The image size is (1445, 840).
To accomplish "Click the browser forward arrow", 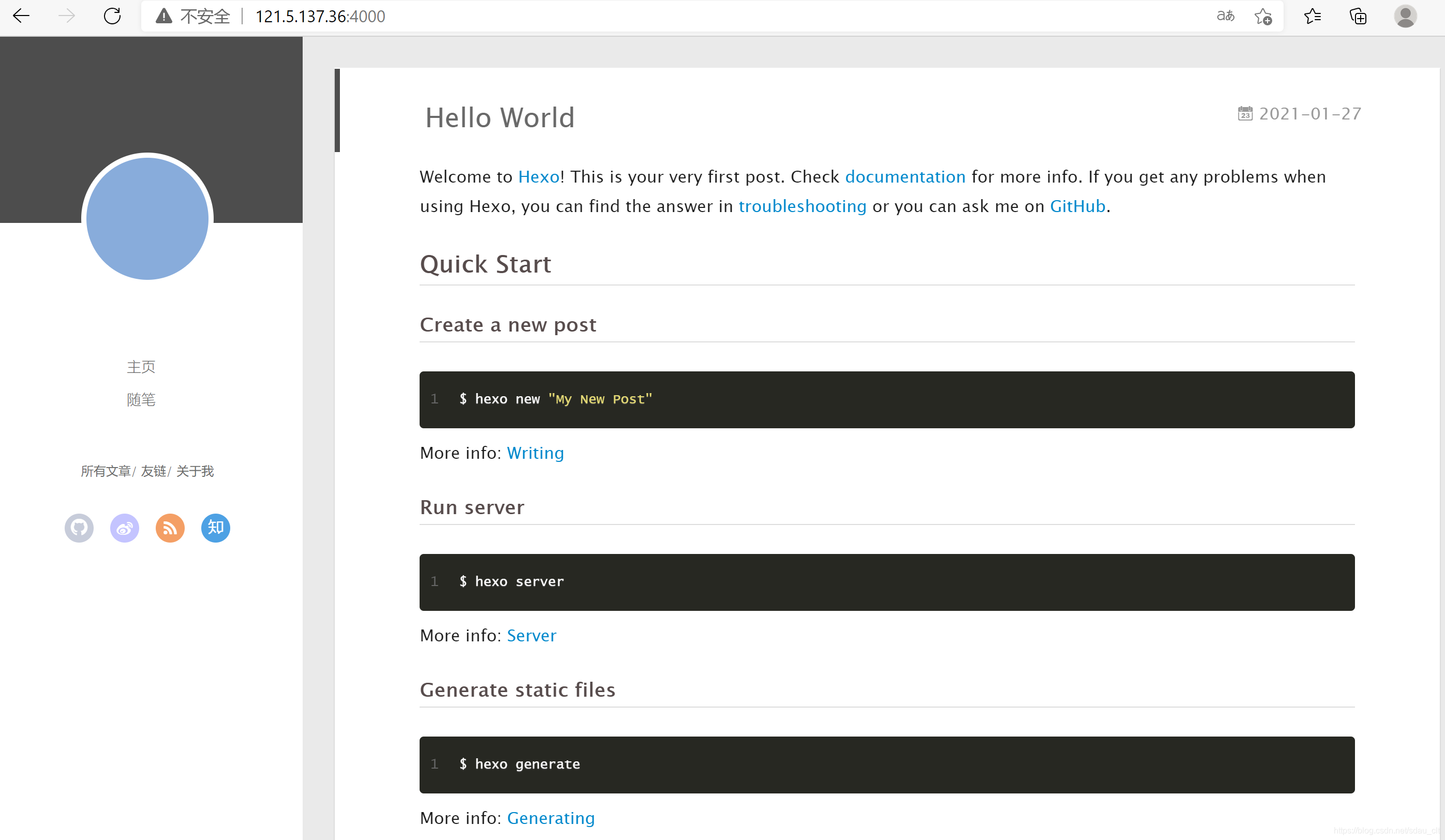I will click(67, 16).
